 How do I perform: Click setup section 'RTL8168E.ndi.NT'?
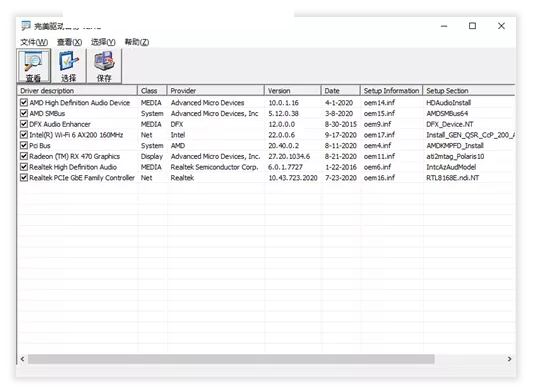coord(453,178)
